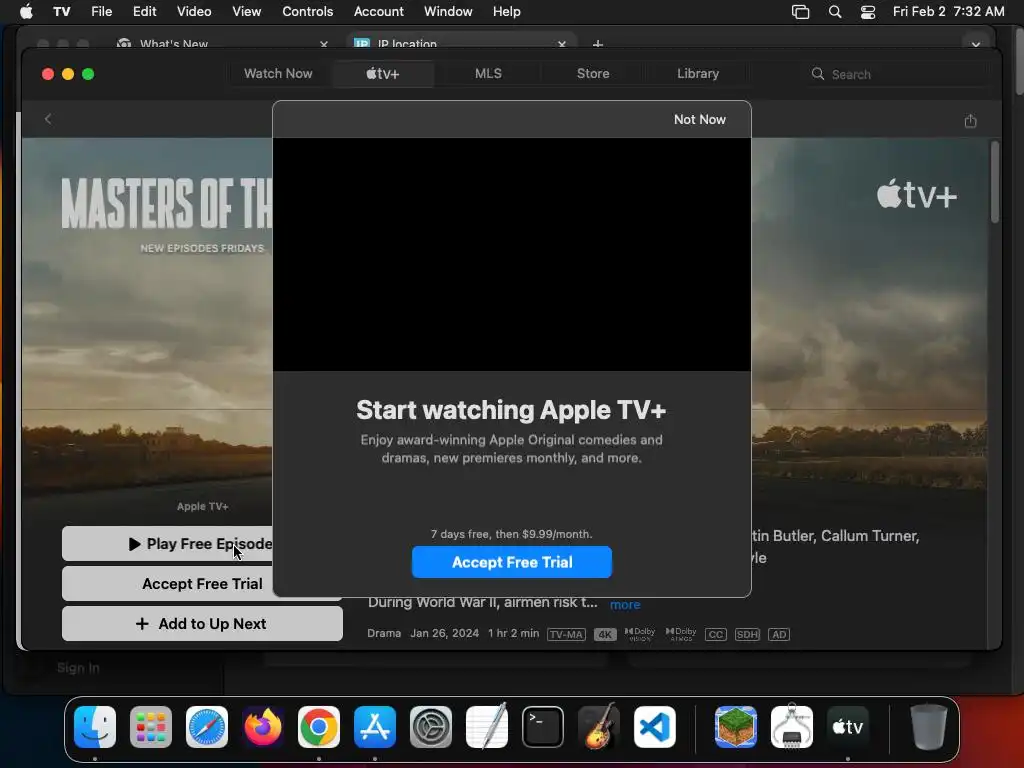This screenshot has width=1024, height=768.
Task: Click the Search field in TV app
Action: click(x=895, y=74)
